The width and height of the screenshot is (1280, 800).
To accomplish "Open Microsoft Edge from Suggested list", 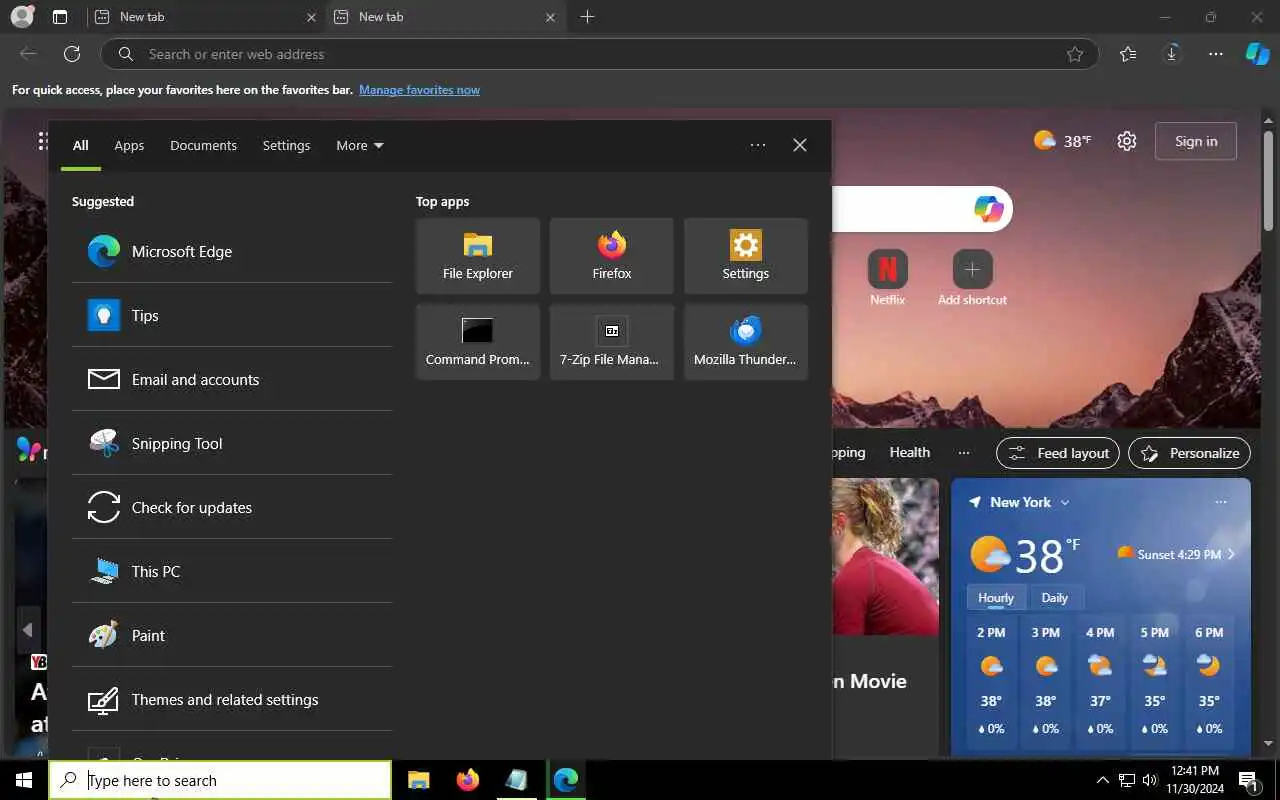I will (x=232, y=251).
